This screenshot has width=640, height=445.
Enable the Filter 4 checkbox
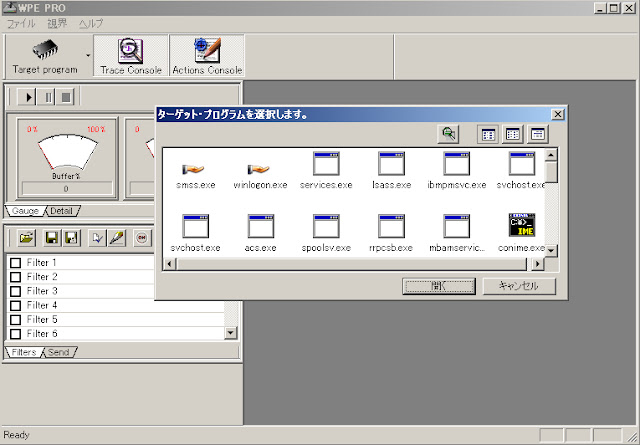coord(16,305)
